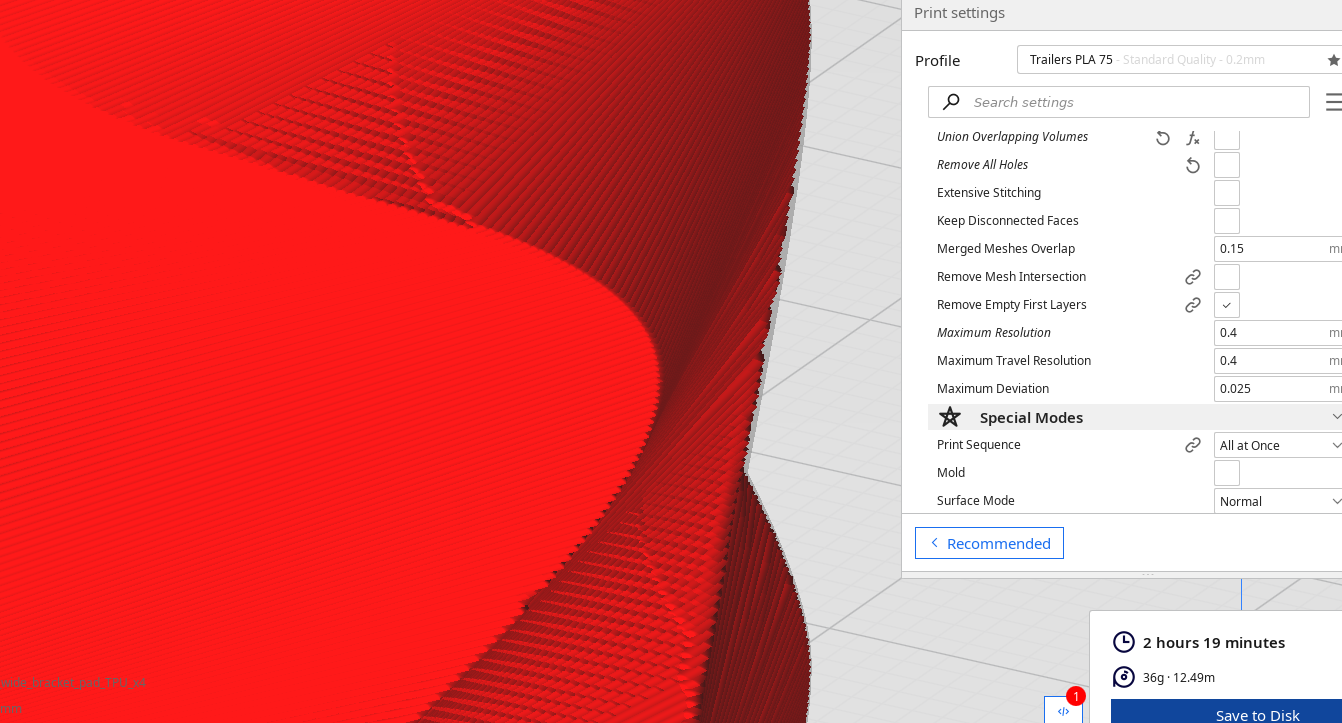This screenshot has width=1342, height=723.
Task: Click the chain icon beside Print Sequence
Action: (1193, 444)
